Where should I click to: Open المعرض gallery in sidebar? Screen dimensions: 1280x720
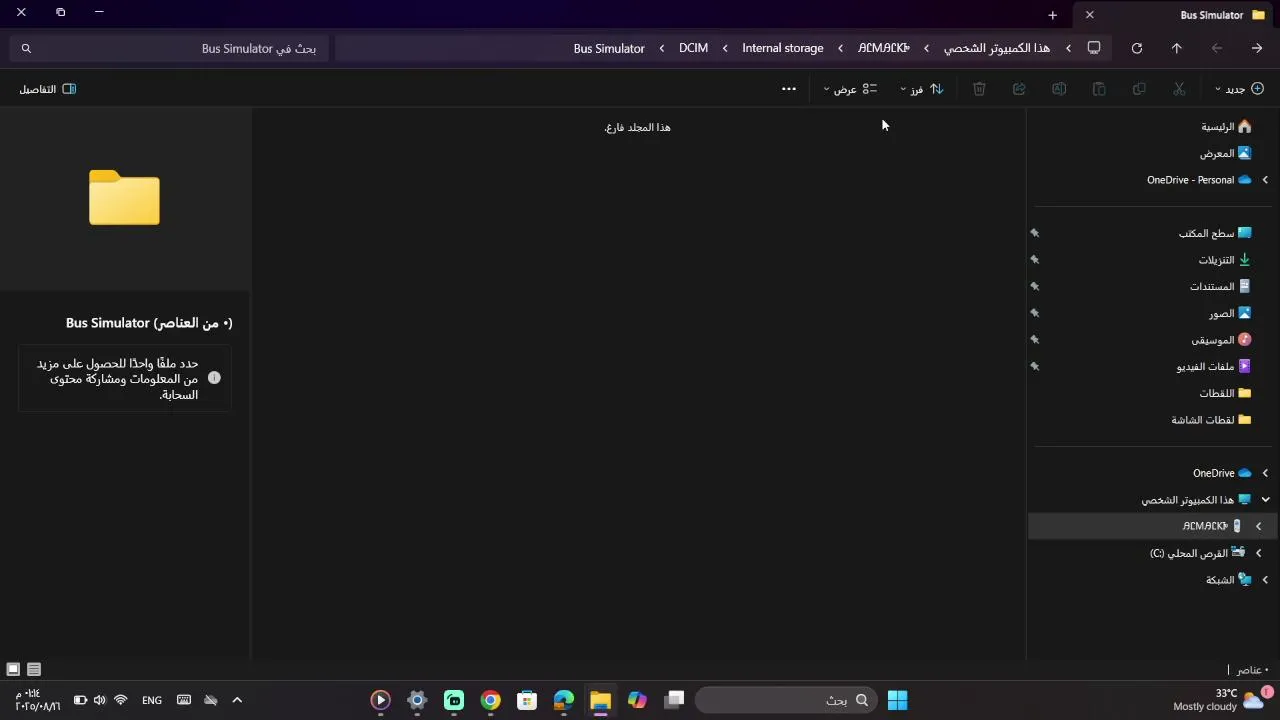pos(1225,153)
